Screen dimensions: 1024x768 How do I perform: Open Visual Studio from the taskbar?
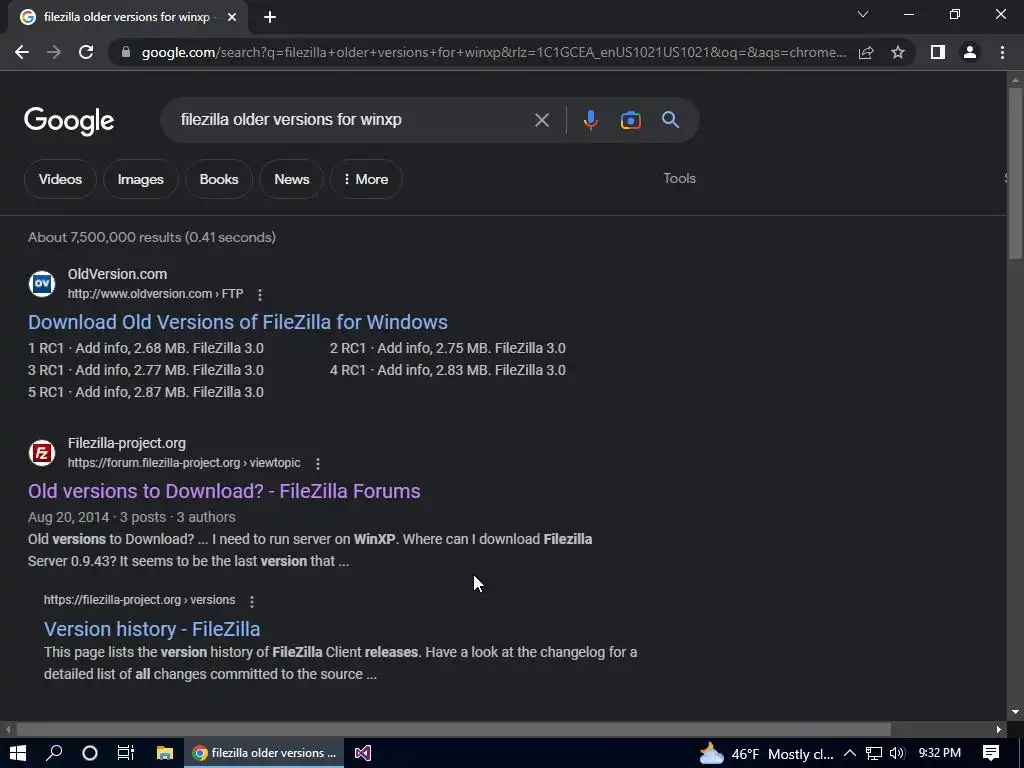pyautogui.click(x=363, y=753)
